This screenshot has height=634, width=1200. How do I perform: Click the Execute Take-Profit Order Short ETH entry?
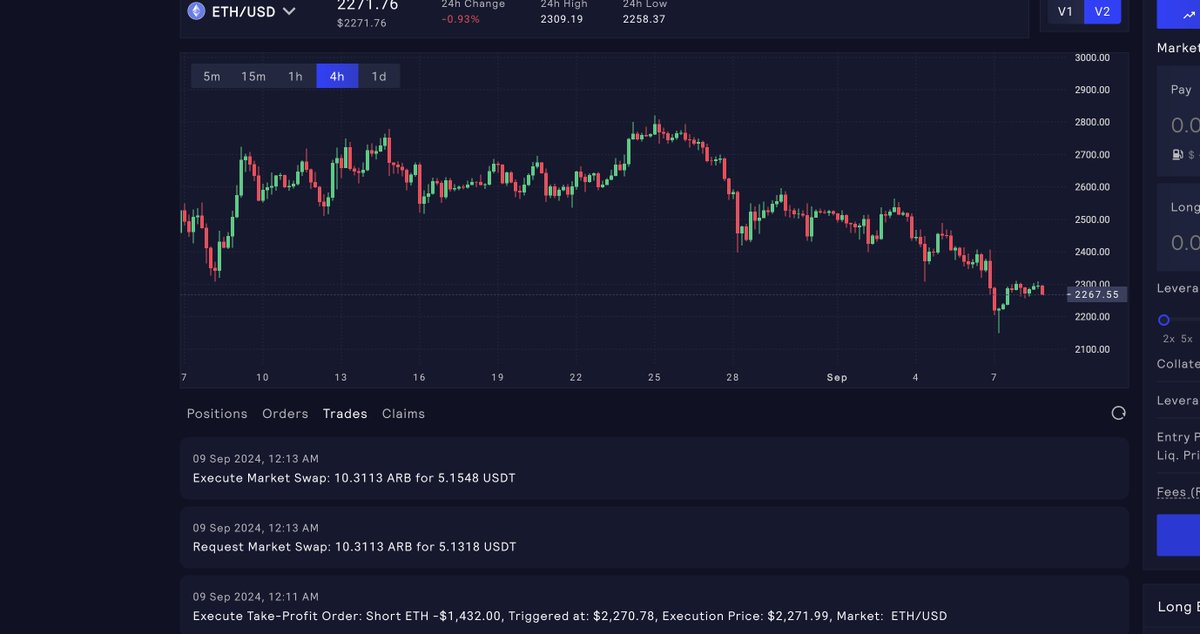[x=654, y=605]
